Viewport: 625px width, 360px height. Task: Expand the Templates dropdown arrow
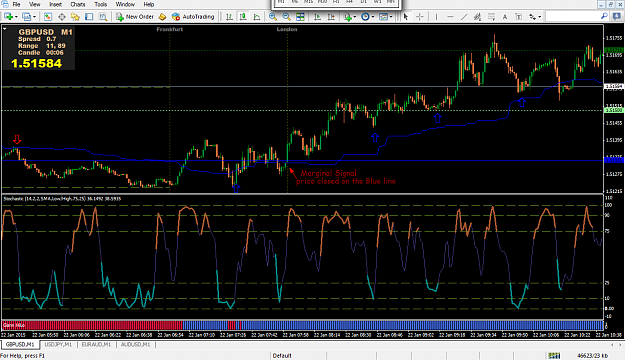(x=391, y=17)
